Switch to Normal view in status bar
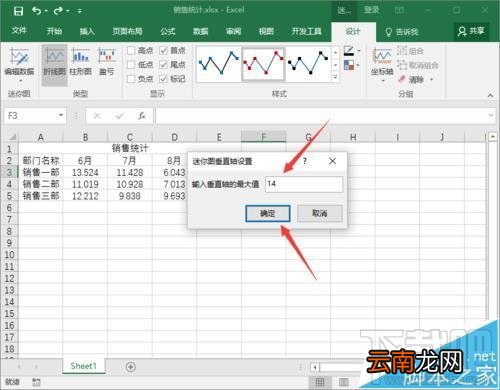 point(320,382)
